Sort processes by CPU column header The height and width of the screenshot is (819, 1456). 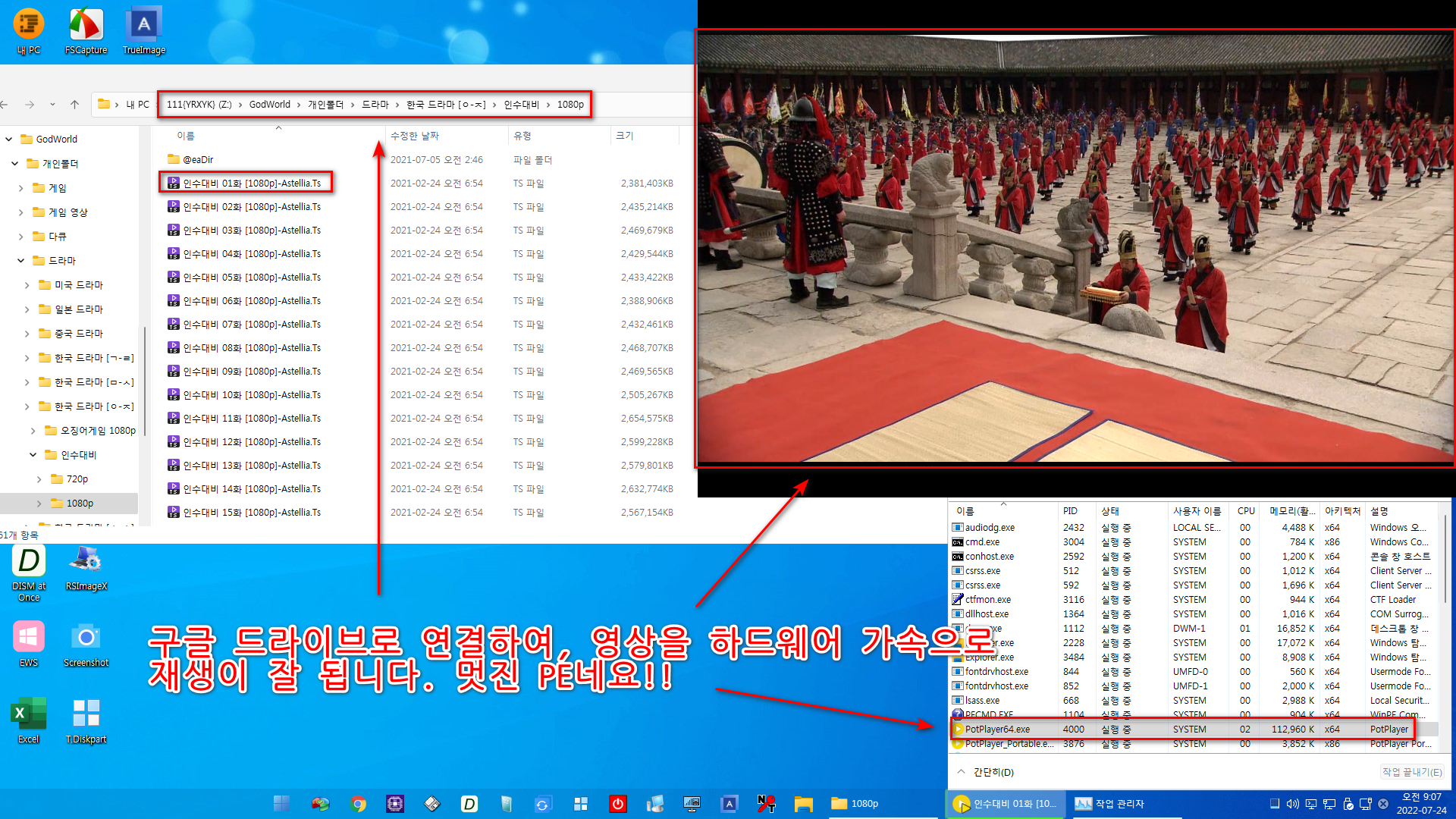[x=1245, y=511]
